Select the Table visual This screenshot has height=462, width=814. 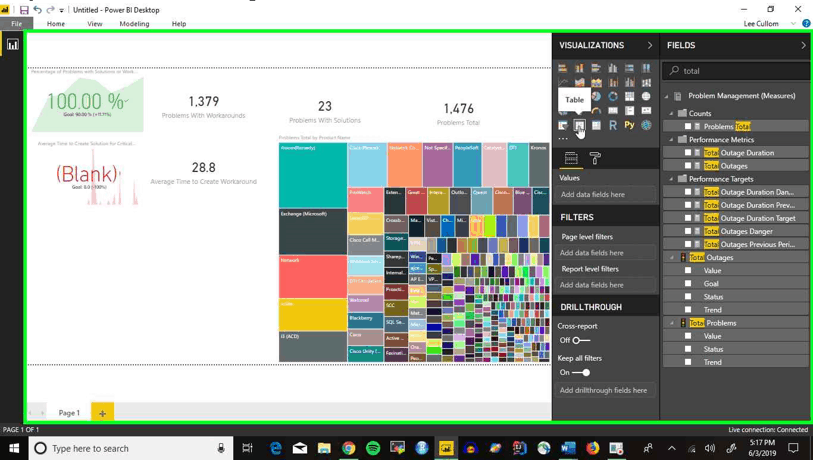(579, 125)
